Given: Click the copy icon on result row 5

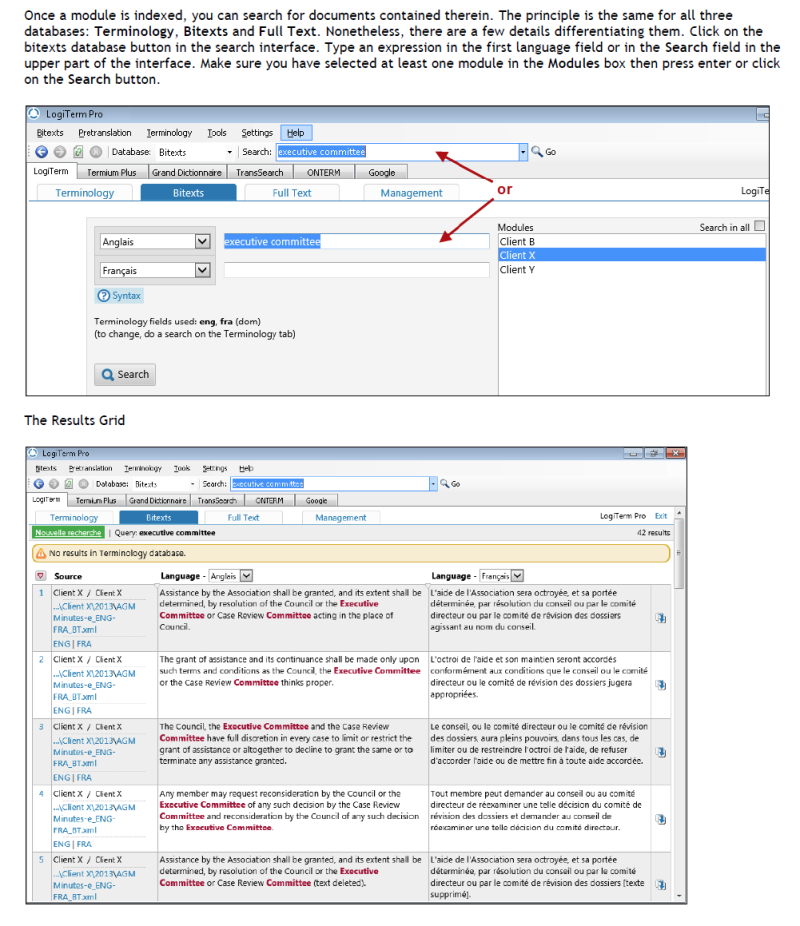Looking at the screenshot, I should (x=661, y=885).
